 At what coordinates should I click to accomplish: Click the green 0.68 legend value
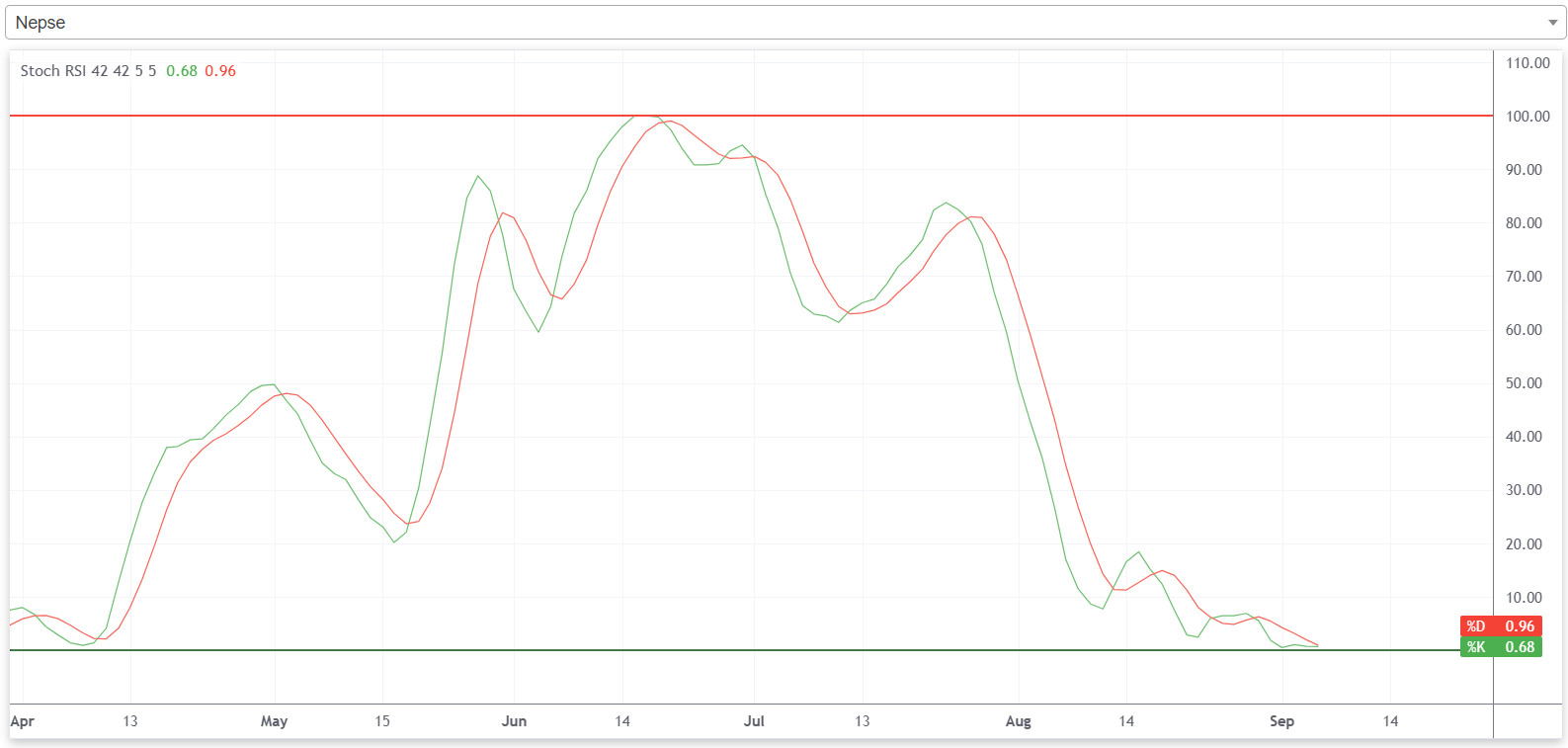point(182,71)
